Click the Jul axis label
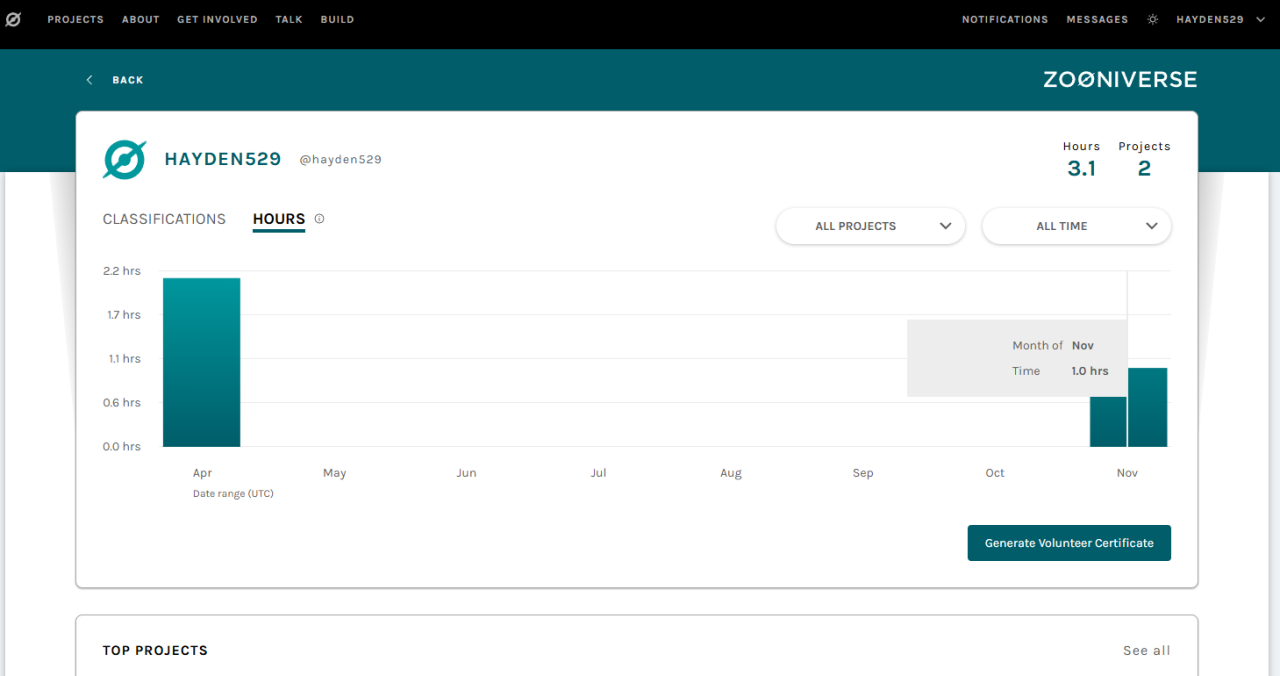Viewport: 1280px width, 676px height. [x=598, y=473]
